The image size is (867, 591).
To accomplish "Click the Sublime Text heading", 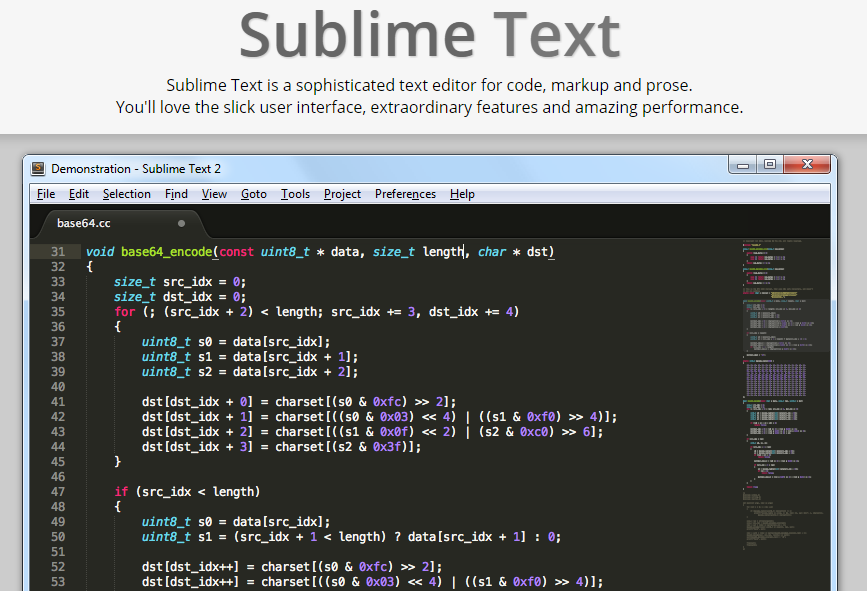I will pyautogui.click(x=430, y=35).
